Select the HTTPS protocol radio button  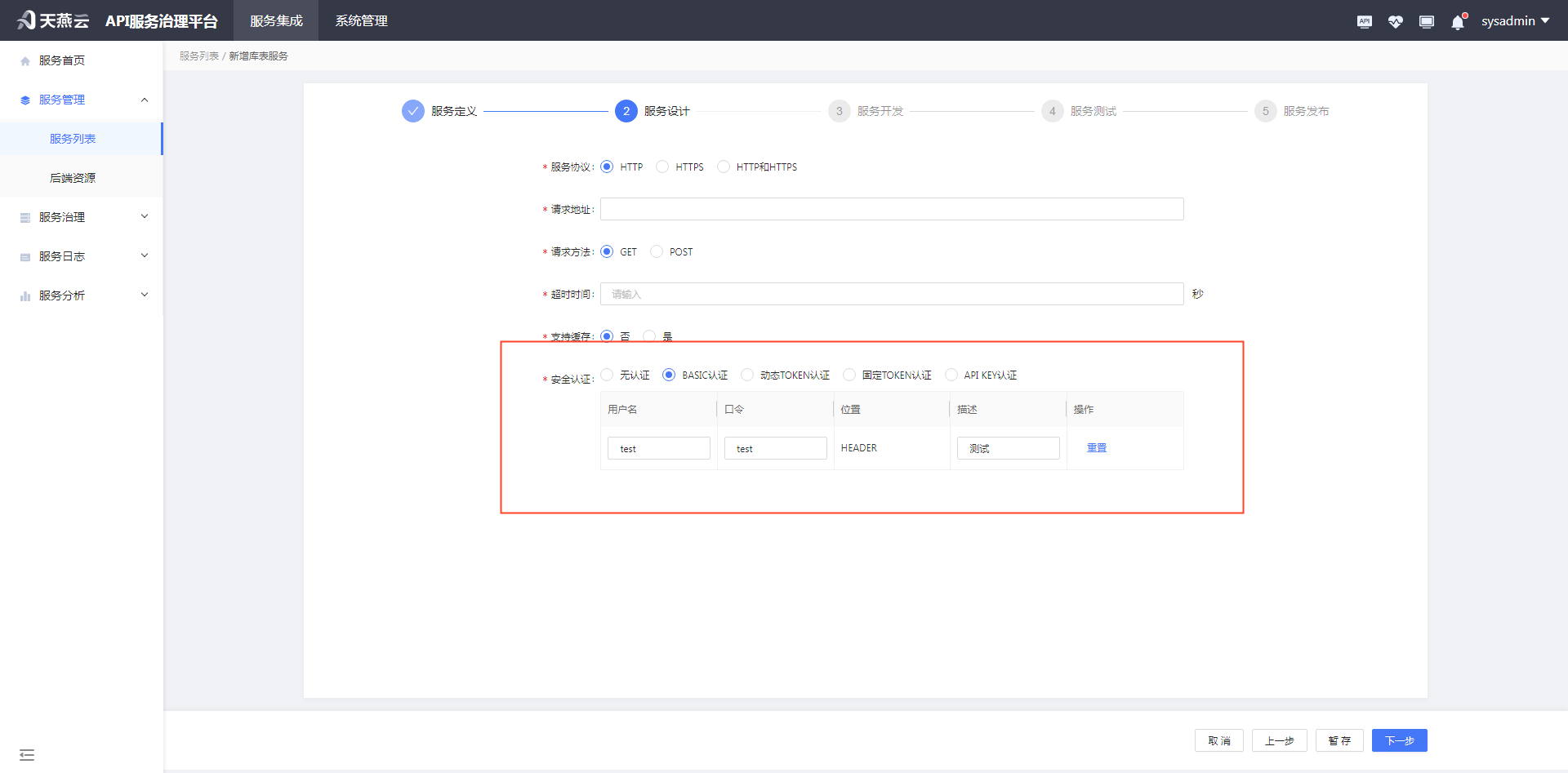pos(662,167)
